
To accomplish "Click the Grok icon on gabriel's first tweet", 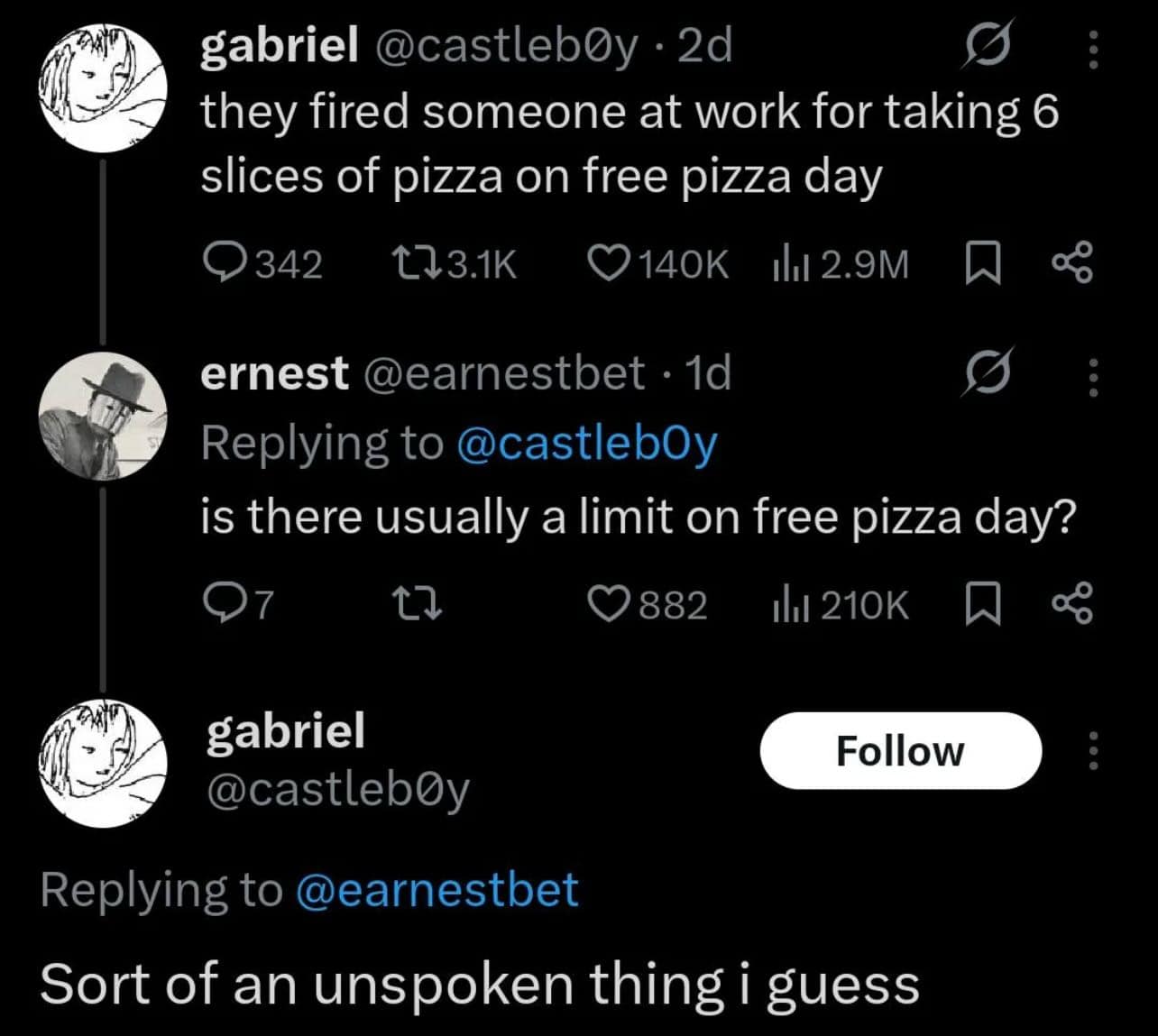I will pos(987,45).
